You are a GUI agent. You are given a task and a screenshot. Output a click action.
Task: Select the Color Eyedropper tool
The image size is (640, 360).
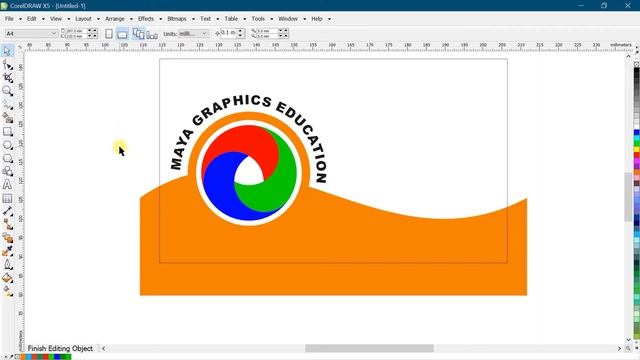[7, 251]
